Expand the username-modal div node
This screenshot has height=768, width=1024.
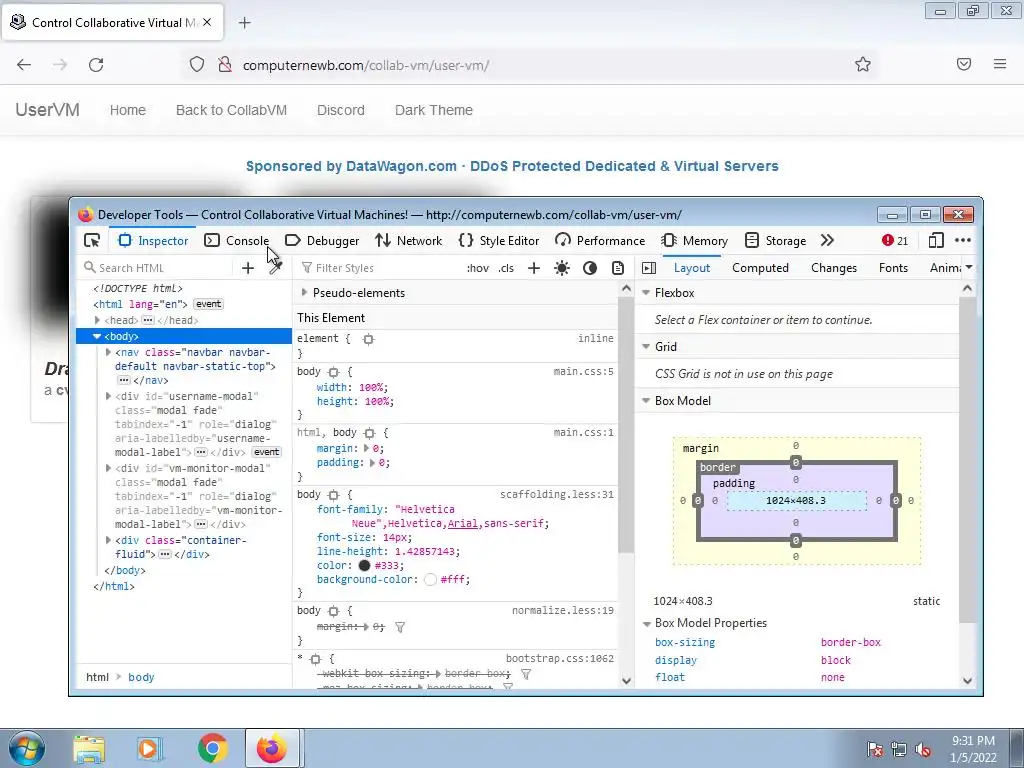coord(108,396)
